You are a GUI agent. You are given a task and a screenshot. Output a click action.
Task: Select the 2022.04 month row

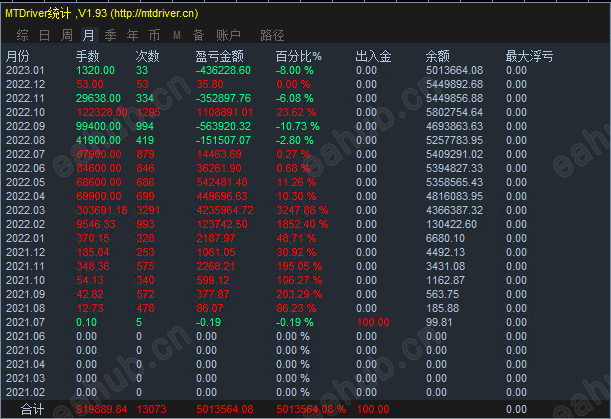(306, 196)
